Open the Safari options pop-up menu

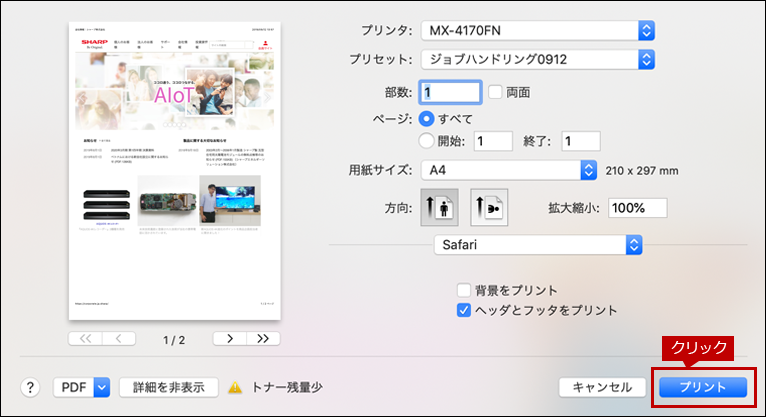coord(538,245)
